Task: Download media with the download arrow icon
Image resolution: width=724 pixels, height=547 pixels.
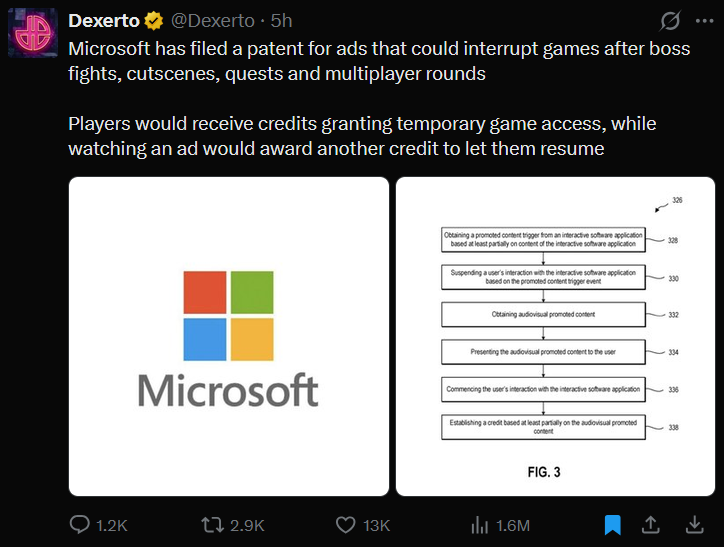Action: 694,525
